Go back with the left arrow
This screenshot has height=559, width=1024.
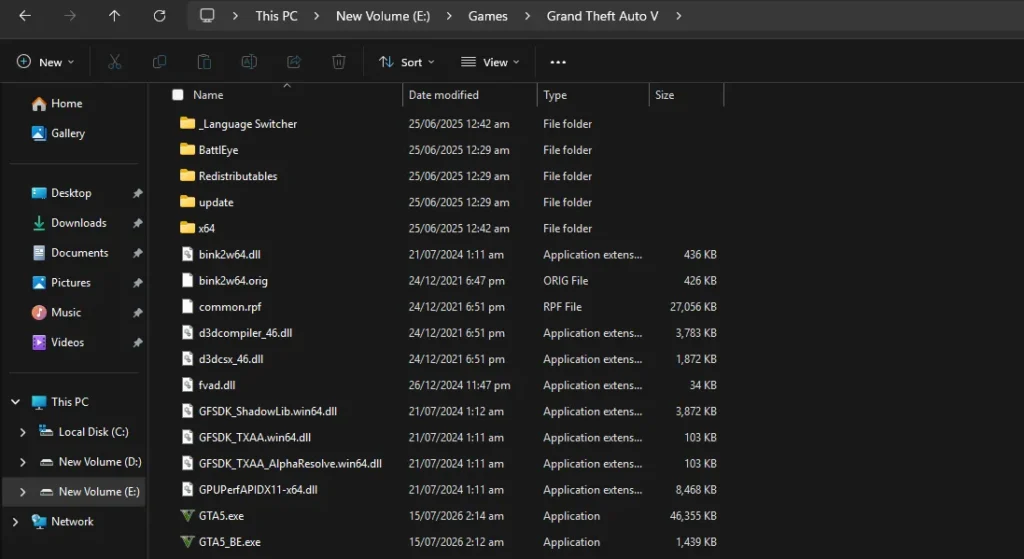25,16
